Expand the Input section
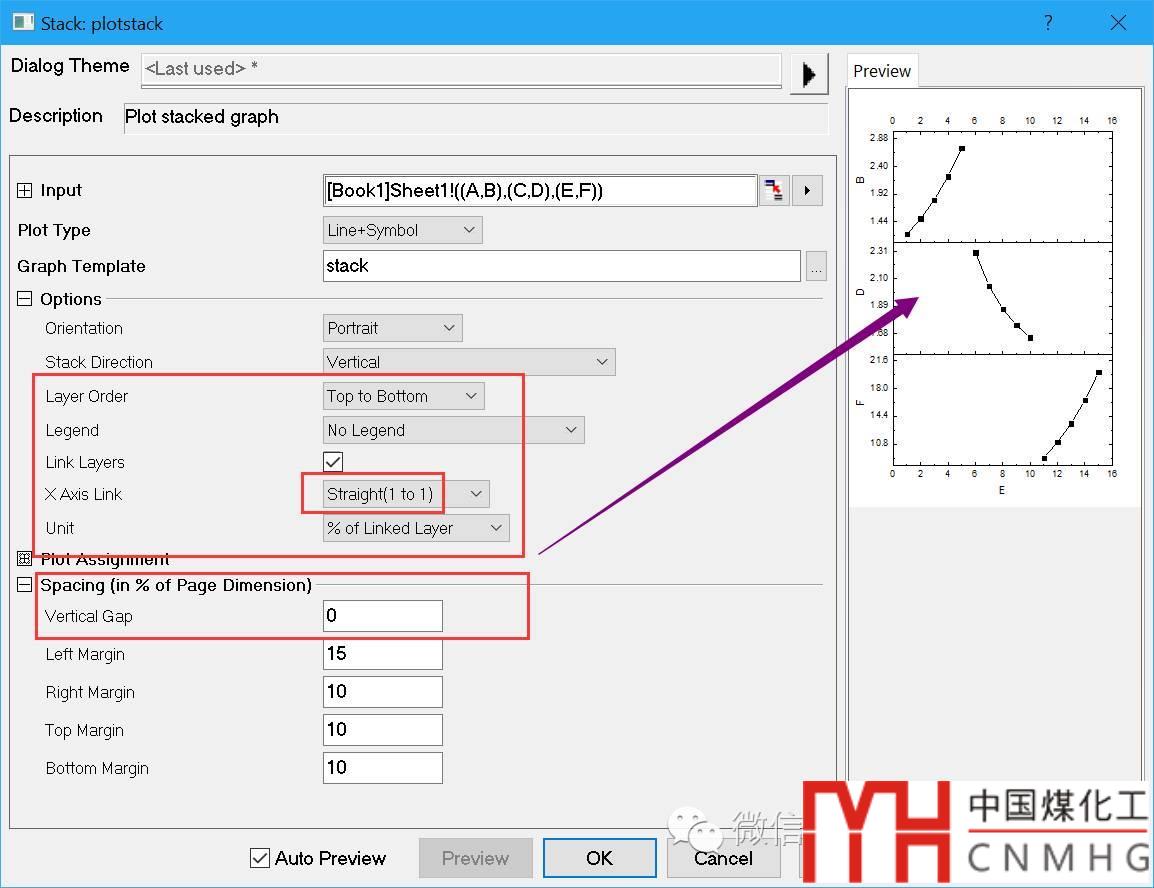 tap(24, 191)
